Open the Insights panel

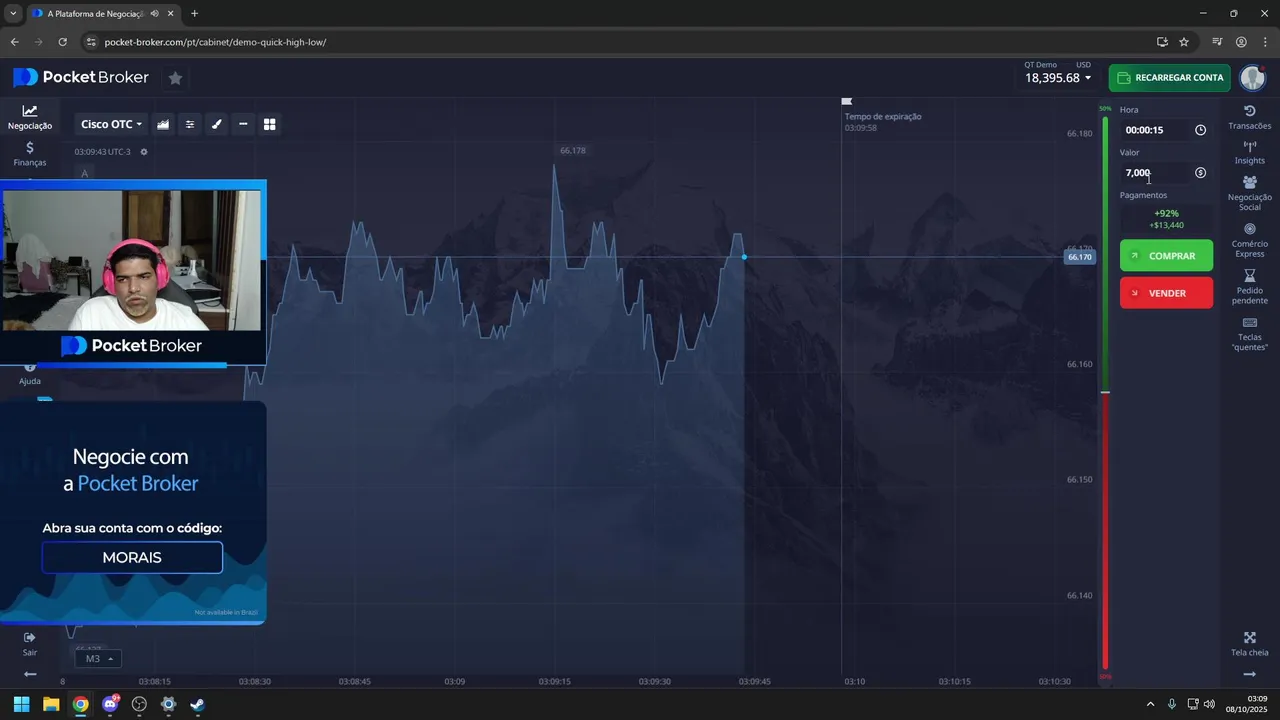coord(1249,152)
